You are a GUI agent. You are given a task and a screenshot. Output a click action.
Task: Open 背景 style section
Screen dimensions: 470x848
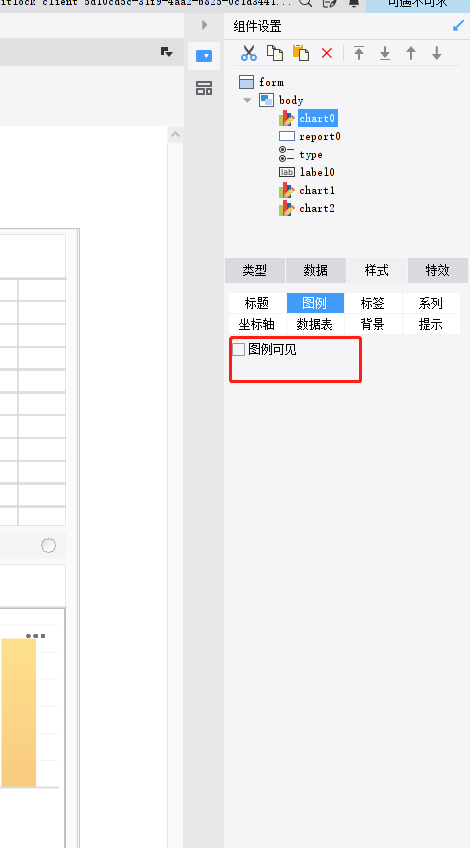click(x=373, y=324)
